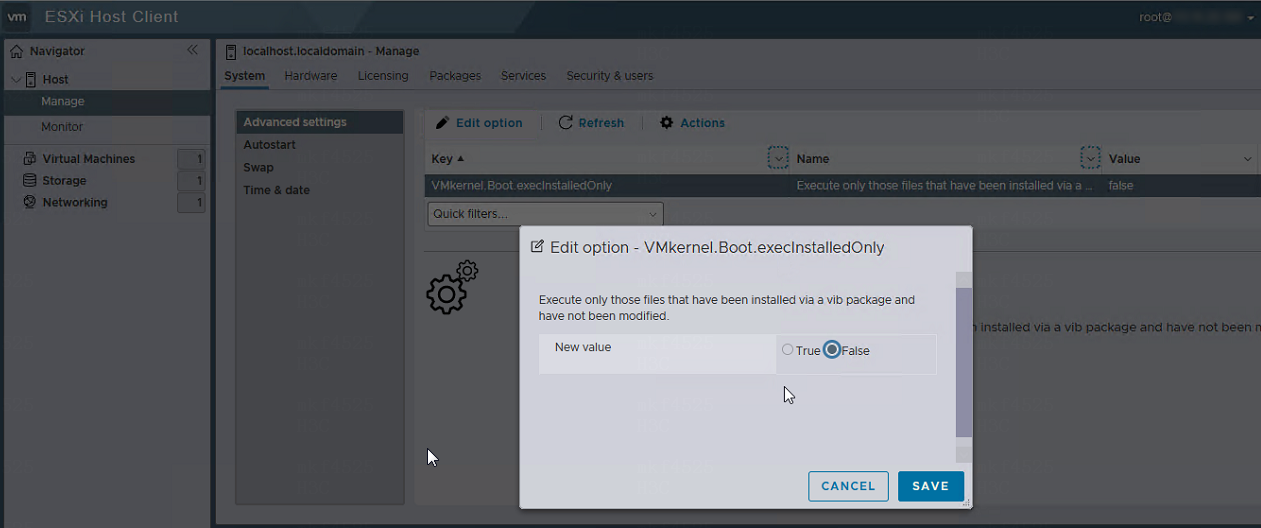Click the VMware vm logo icon

(18, 17)
